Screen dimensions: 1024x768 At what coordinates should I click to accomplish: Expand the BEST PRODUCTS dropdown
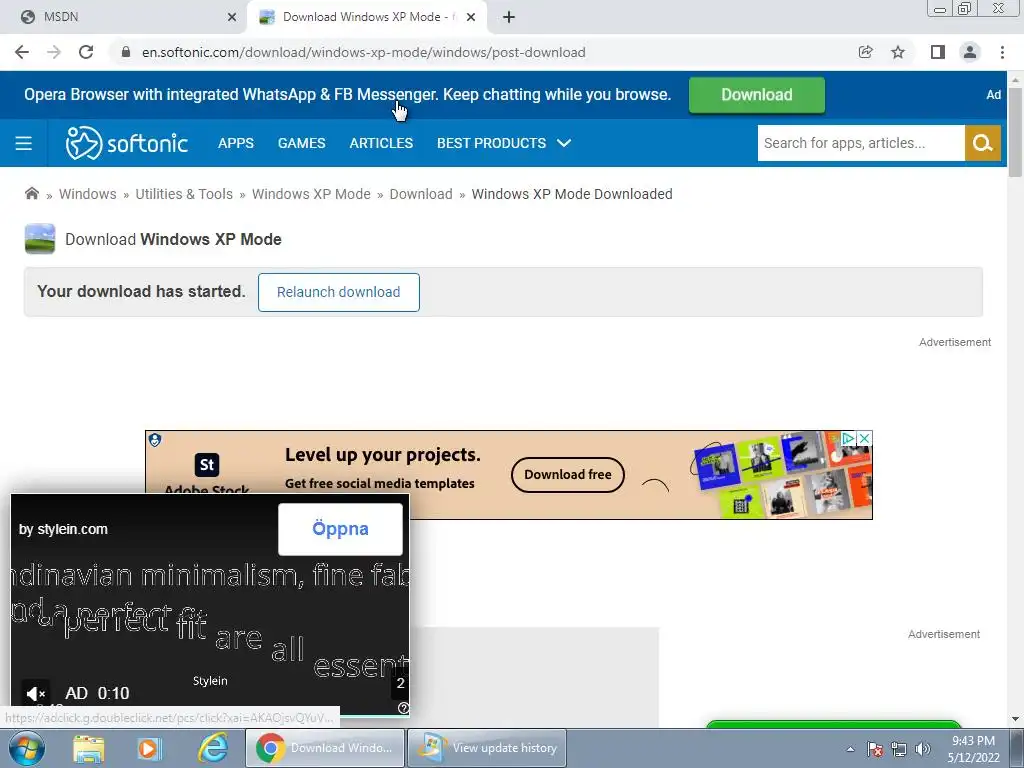(504, 143)
